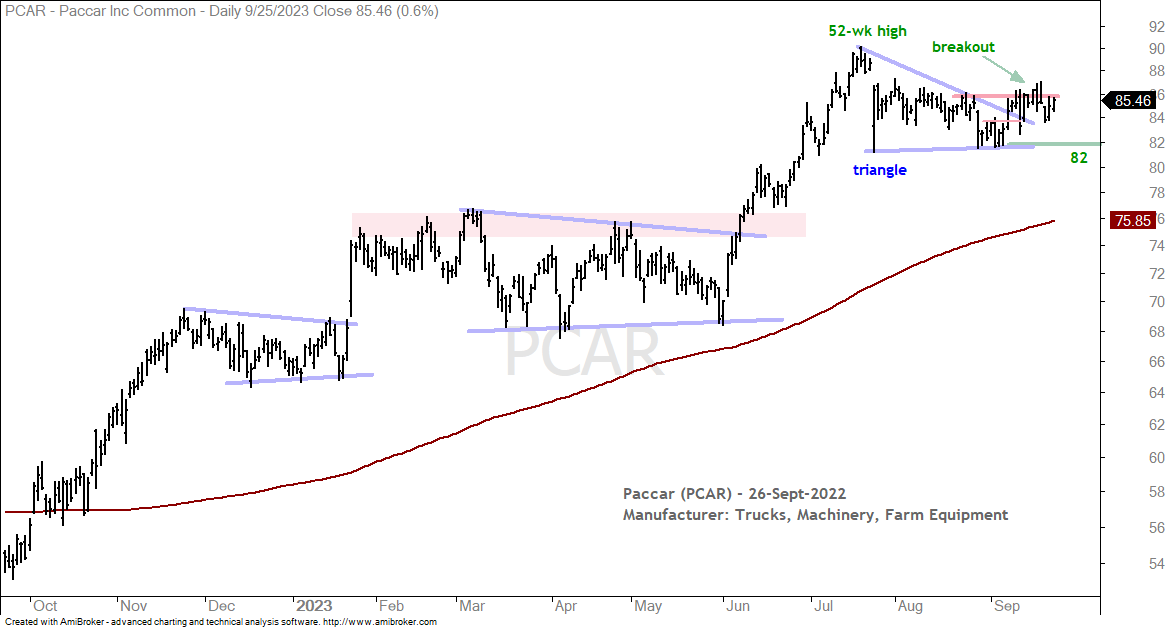Screen dimensions: 1169x627
Task: Select the '60' price axis tick
Action: click(x=1157, y=458)
